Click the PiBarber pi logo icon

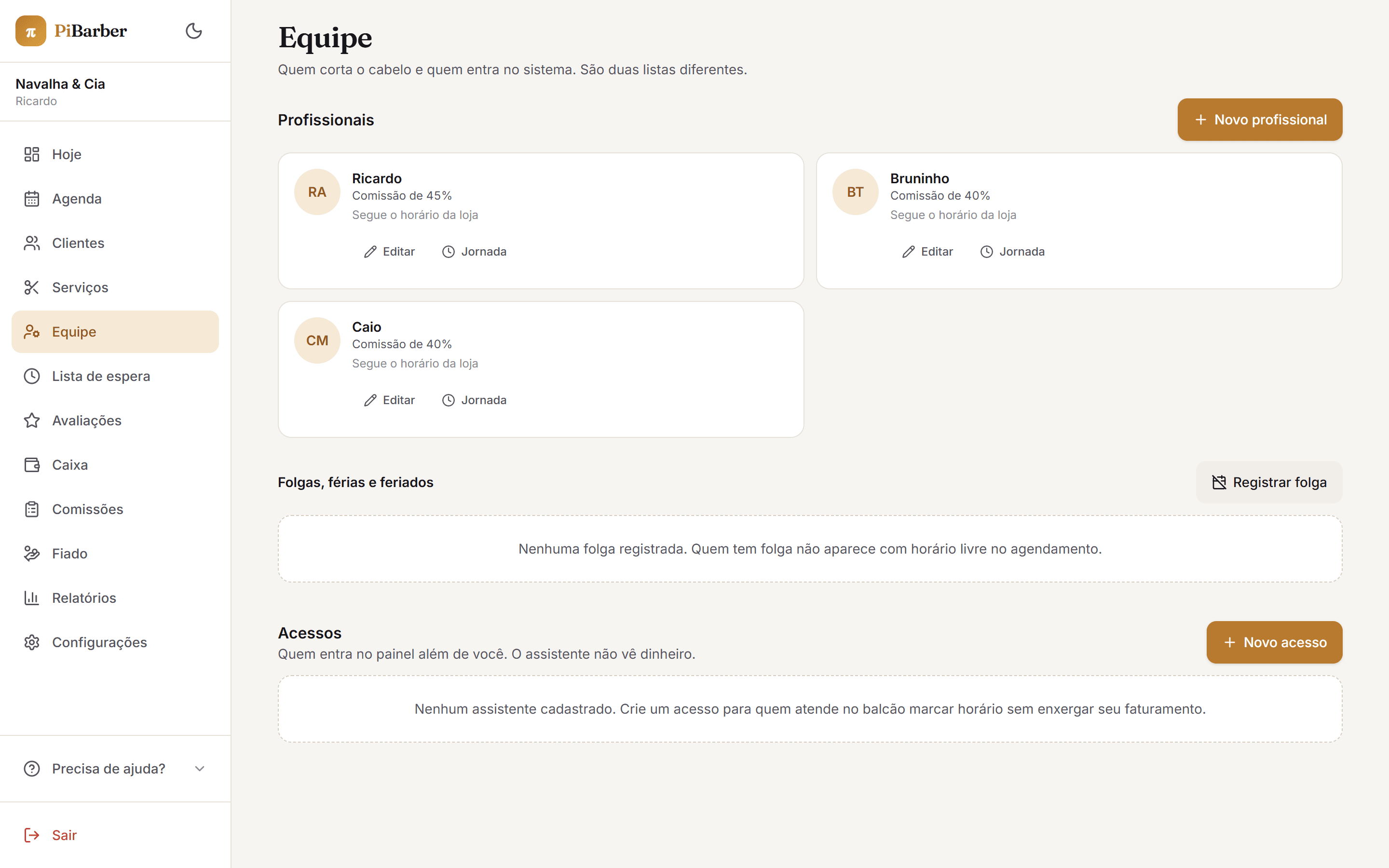click(31, 31)
